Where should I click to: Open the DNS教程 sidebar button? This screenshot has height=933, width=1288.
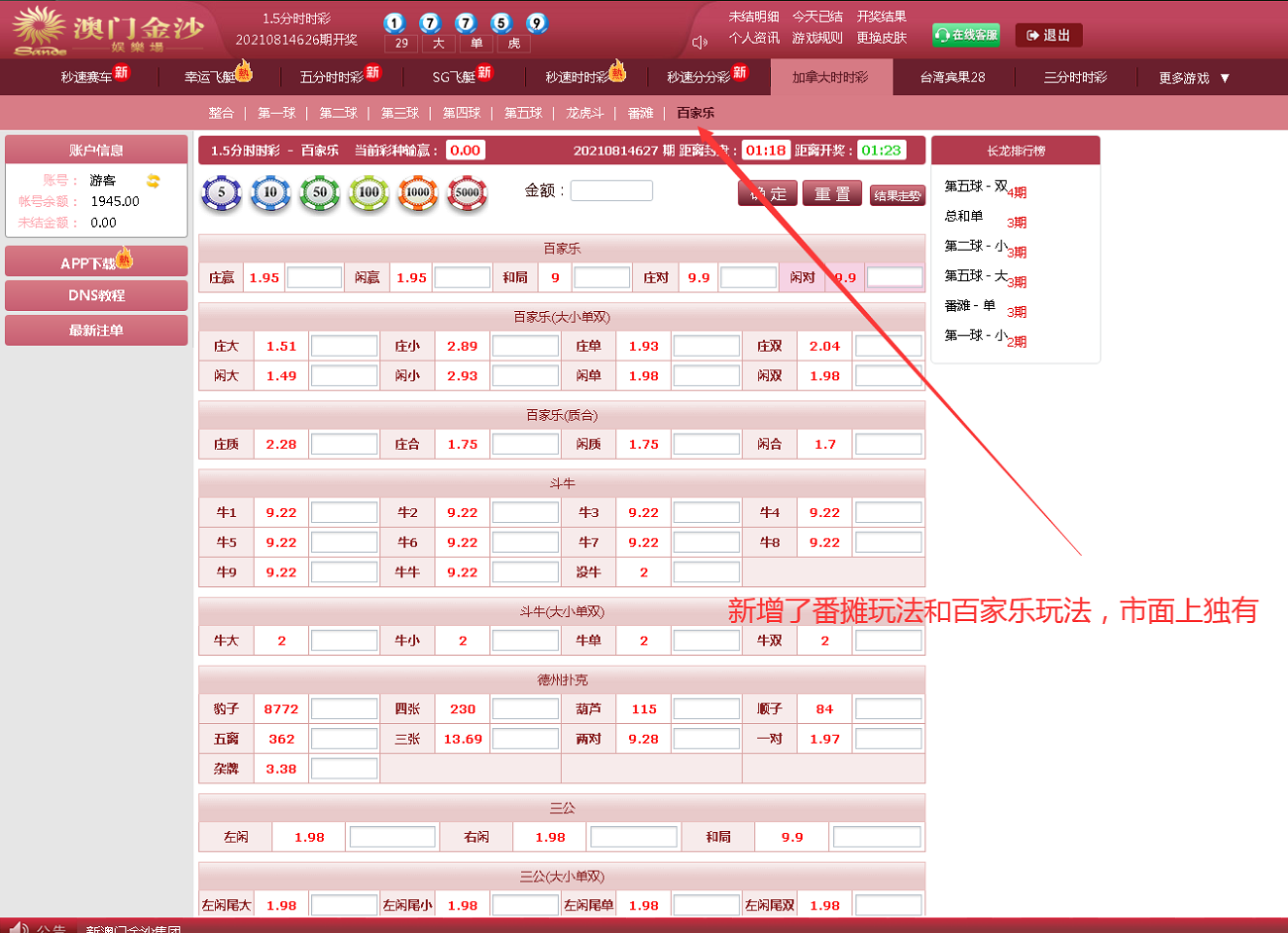pos(96,295)
